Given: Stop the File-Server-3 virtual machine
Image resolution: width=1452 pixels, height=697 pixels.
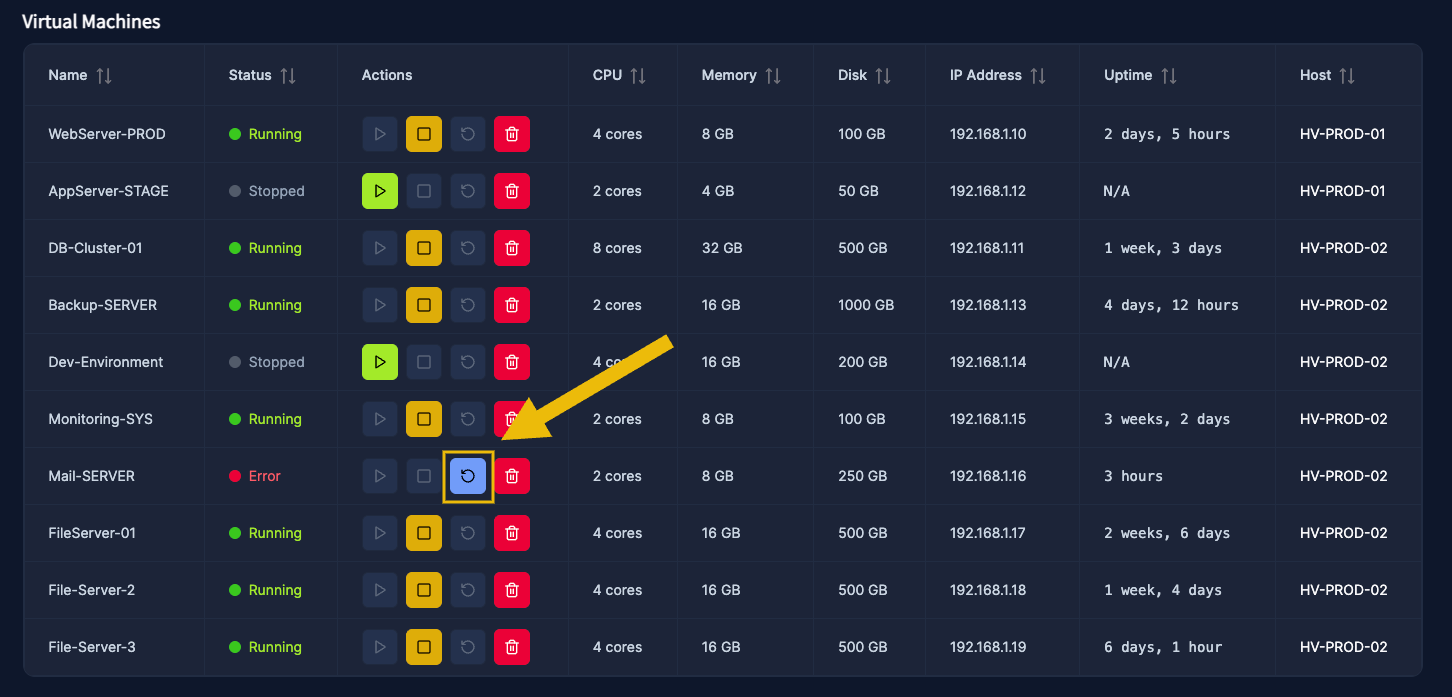Looking at the screenshot, I should coord(424,647).
